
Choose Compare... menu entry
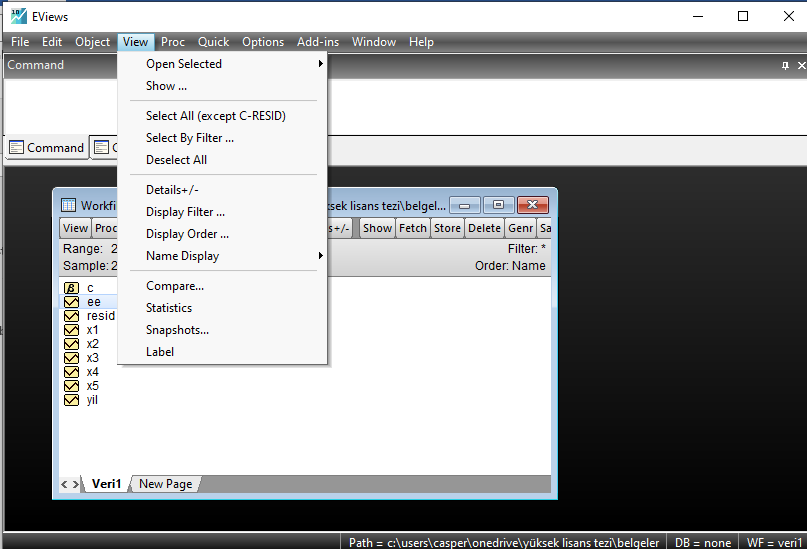coord(222,286)
